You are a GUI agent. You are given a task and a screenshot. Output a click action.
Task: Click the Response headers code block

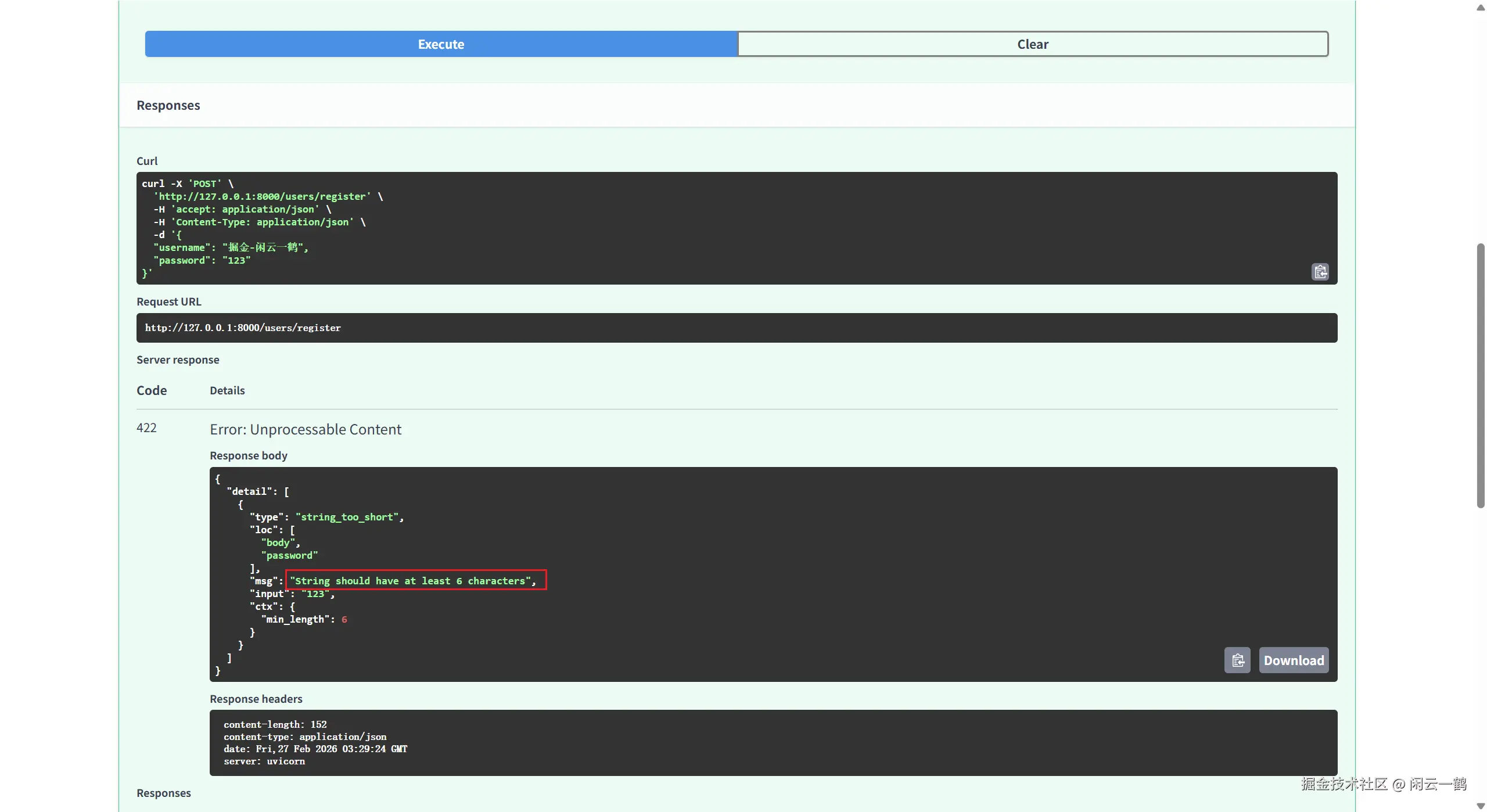pyautogui.click(x=773, y=742)
